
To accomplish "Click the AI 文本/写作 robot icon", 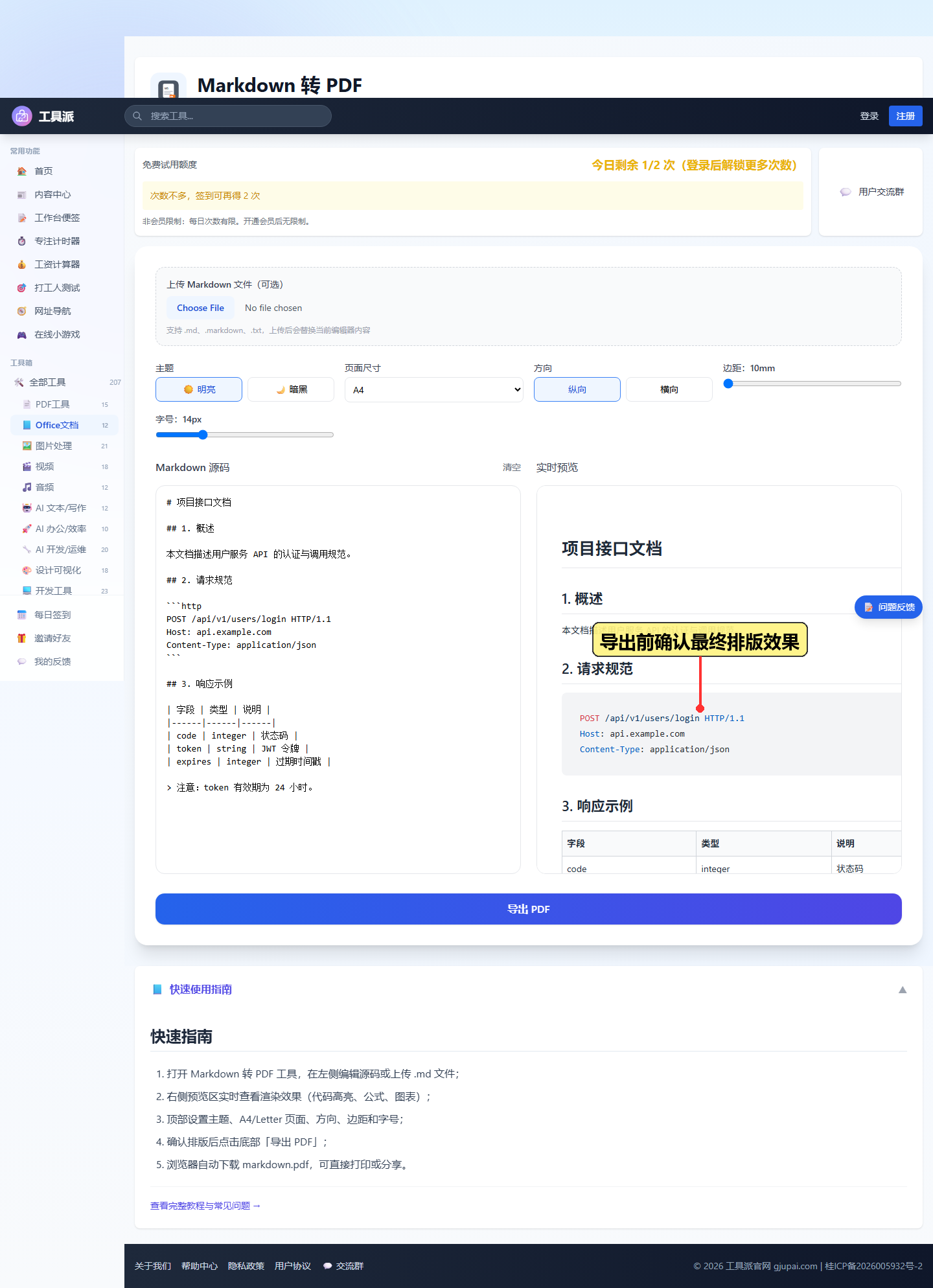I will coord(27,508).
